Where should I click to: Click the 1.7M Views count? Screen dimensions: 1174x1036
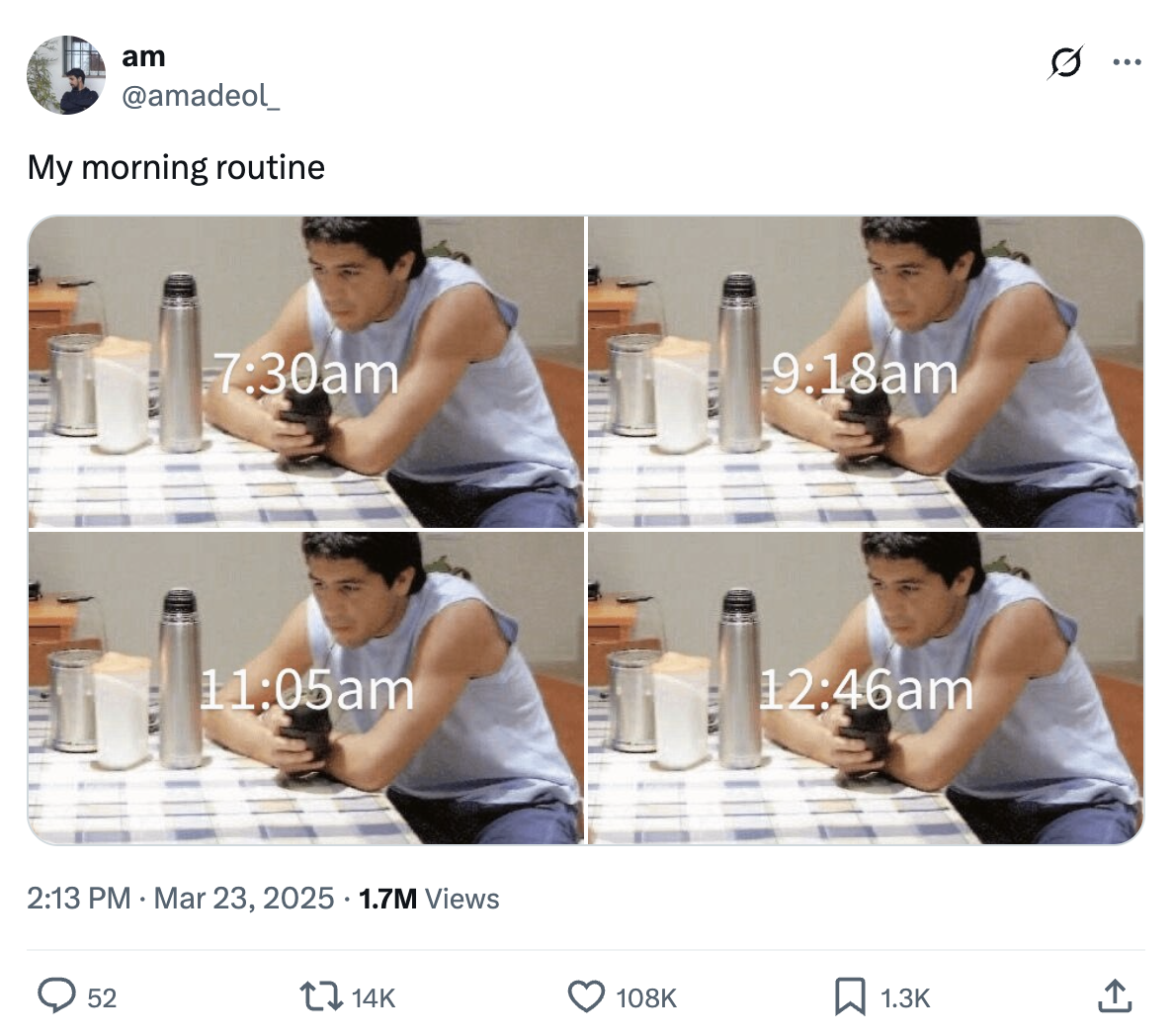pyautogui.click(x=429, y=899)
